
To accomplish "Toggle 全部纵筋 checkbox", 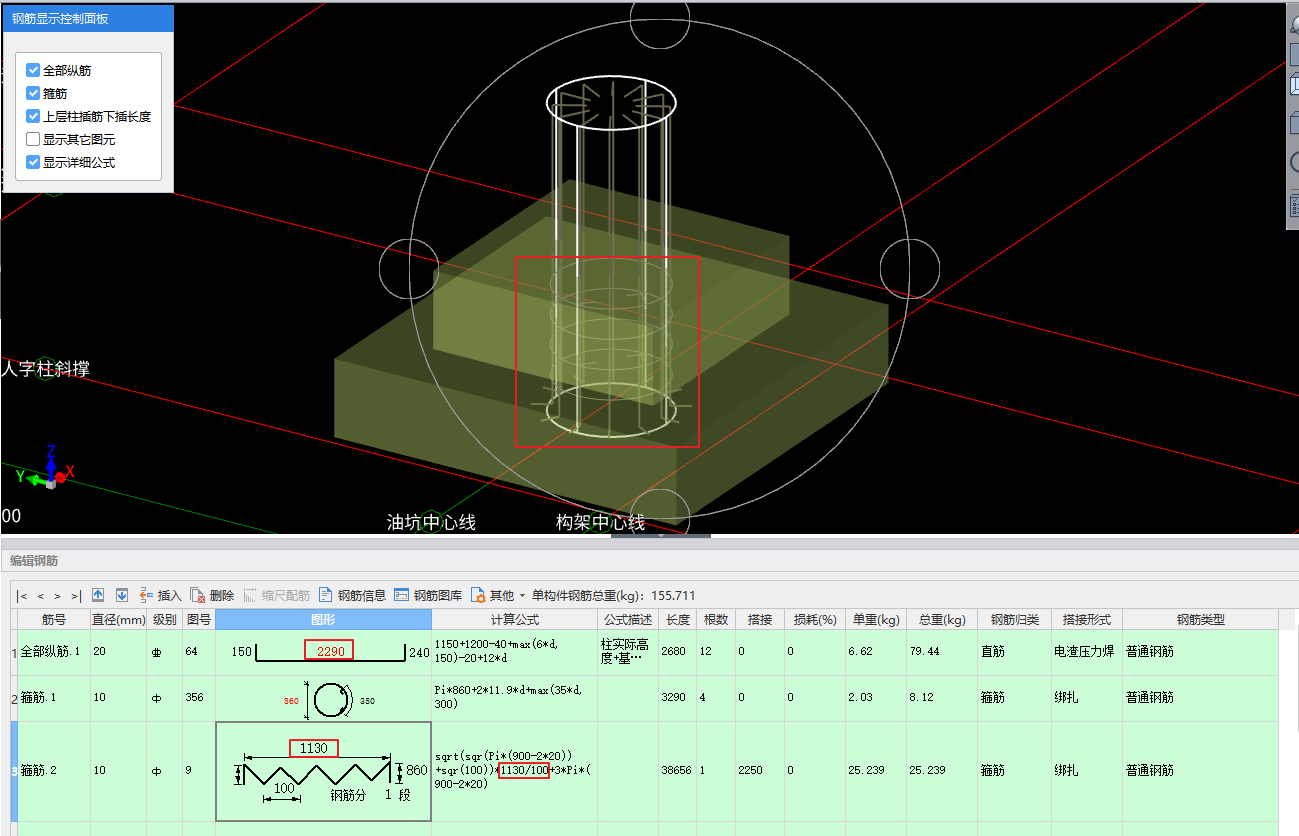I will click(x=33, y=71).
